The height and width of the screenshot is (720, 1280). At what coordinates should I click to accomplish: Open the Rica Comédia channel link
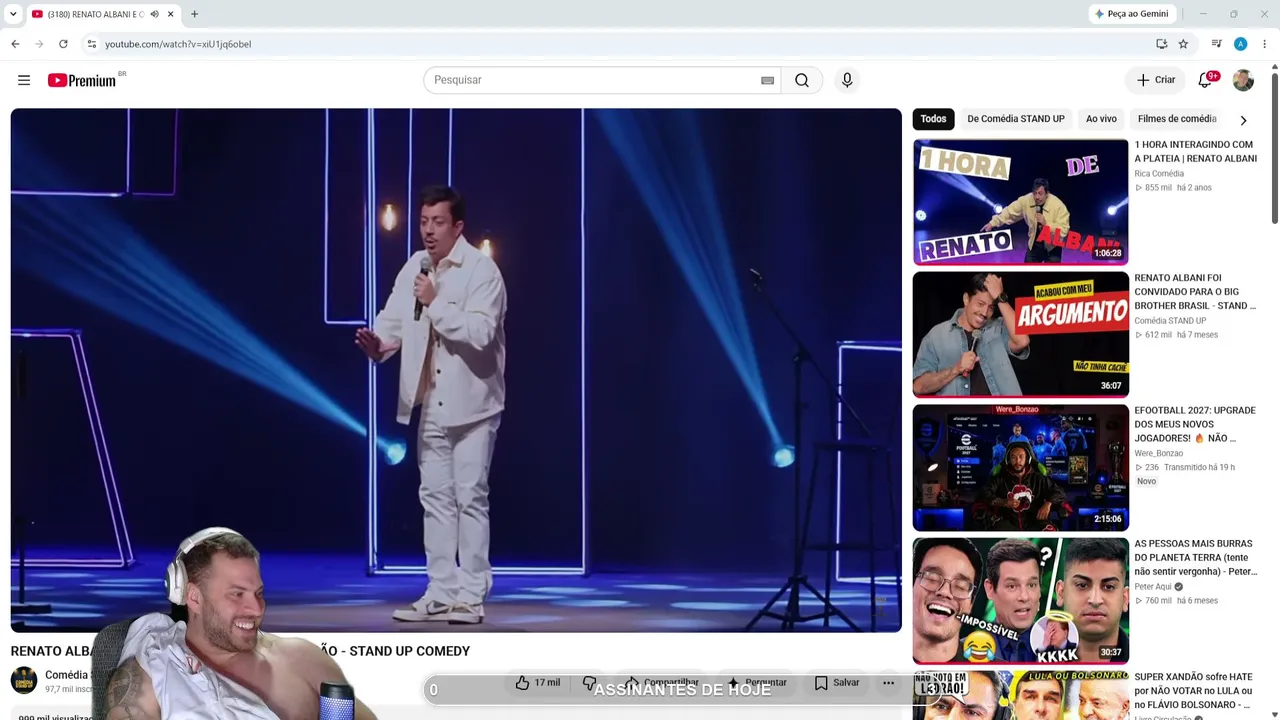click(1159, 174)
